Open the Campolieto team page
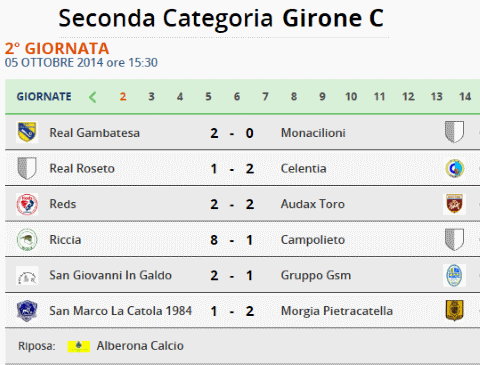The height and width of the screenshot is (365, 480). click(x=313, y=240)
